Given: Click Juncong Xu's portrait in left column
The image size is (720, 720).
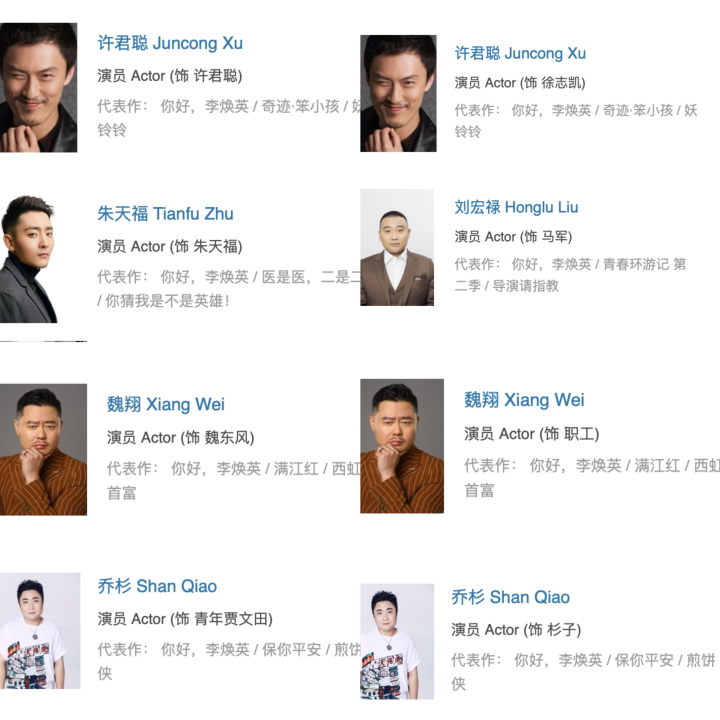Looking at the screenshot, I should [x=39, y=87].
